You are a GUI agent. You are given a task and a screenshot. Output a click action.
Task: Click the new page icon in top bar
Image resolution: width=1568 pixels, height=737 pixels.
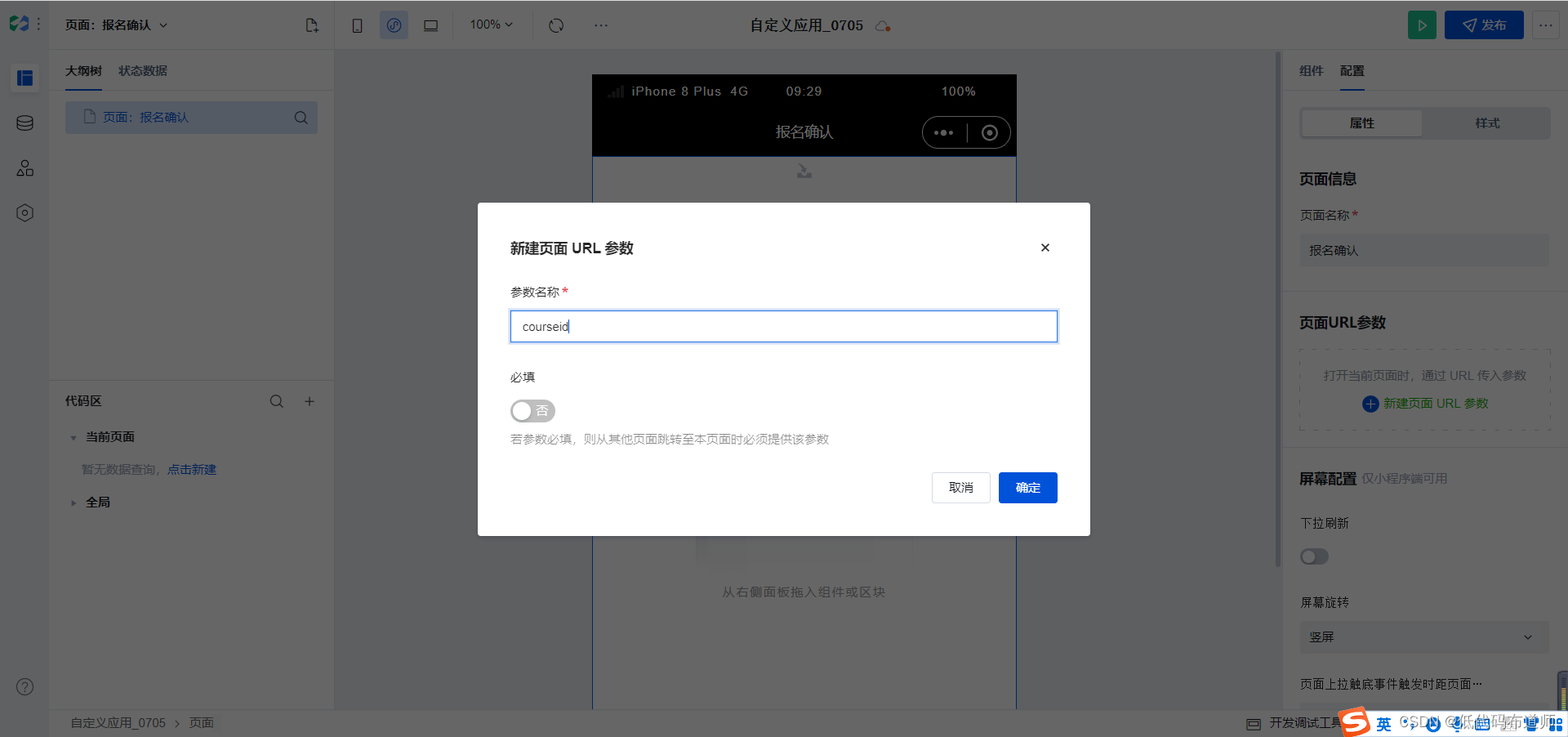click(312, 25)
